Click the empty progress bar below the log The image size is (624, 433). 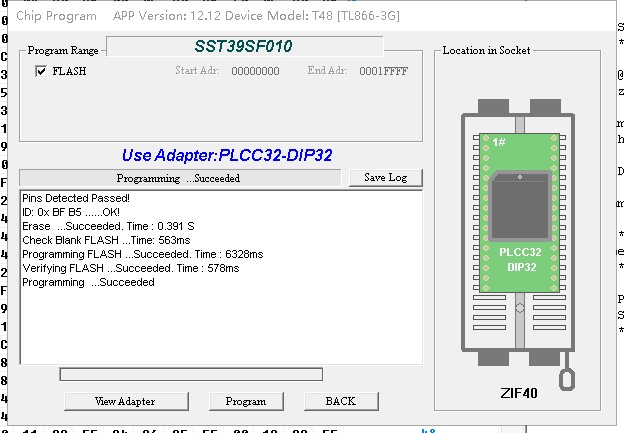point(191,374)
